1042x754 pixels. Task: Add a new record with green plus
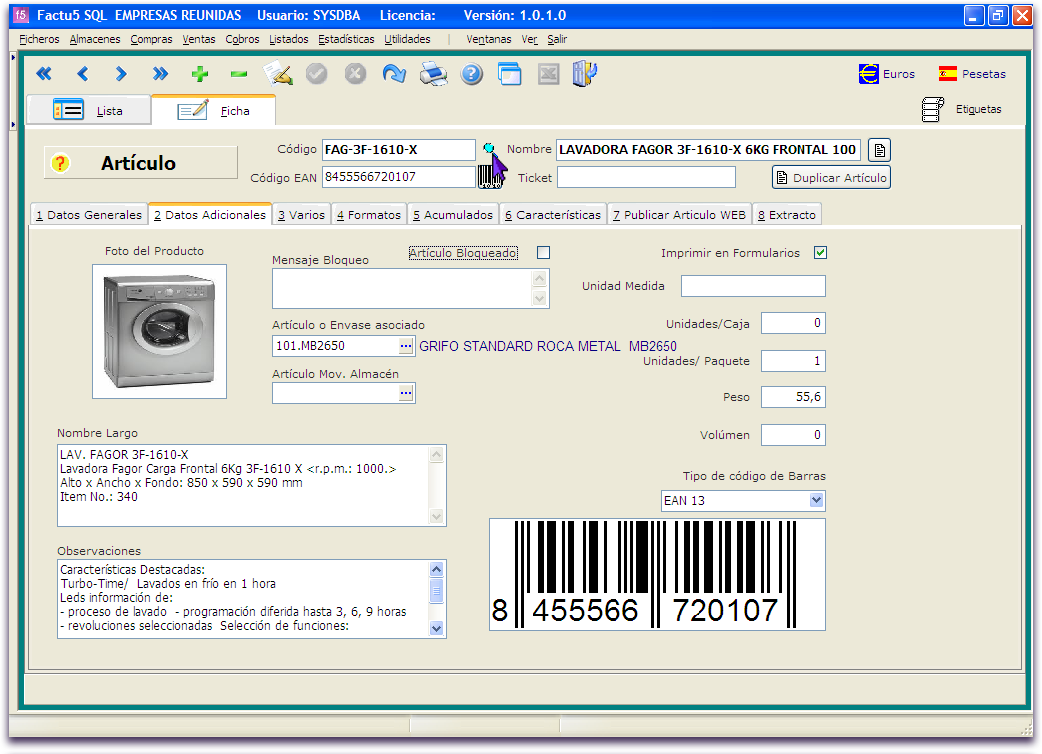[x=199, y=74]
